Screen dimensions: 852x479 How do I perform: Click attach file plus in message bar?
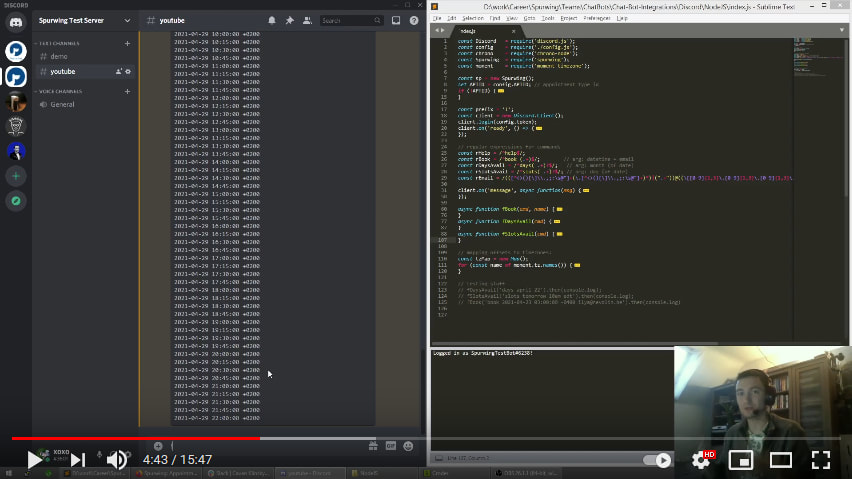point(158,446)
